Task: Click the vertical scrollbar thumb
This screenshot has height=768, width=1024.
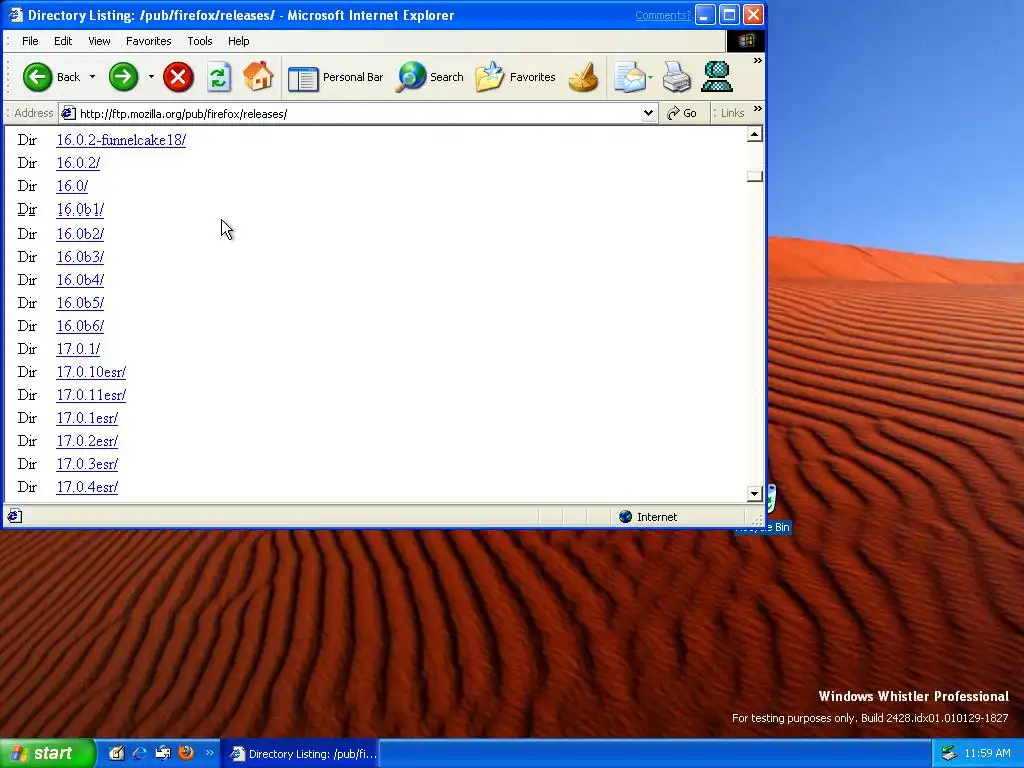Action: click(x=754, y=176)
